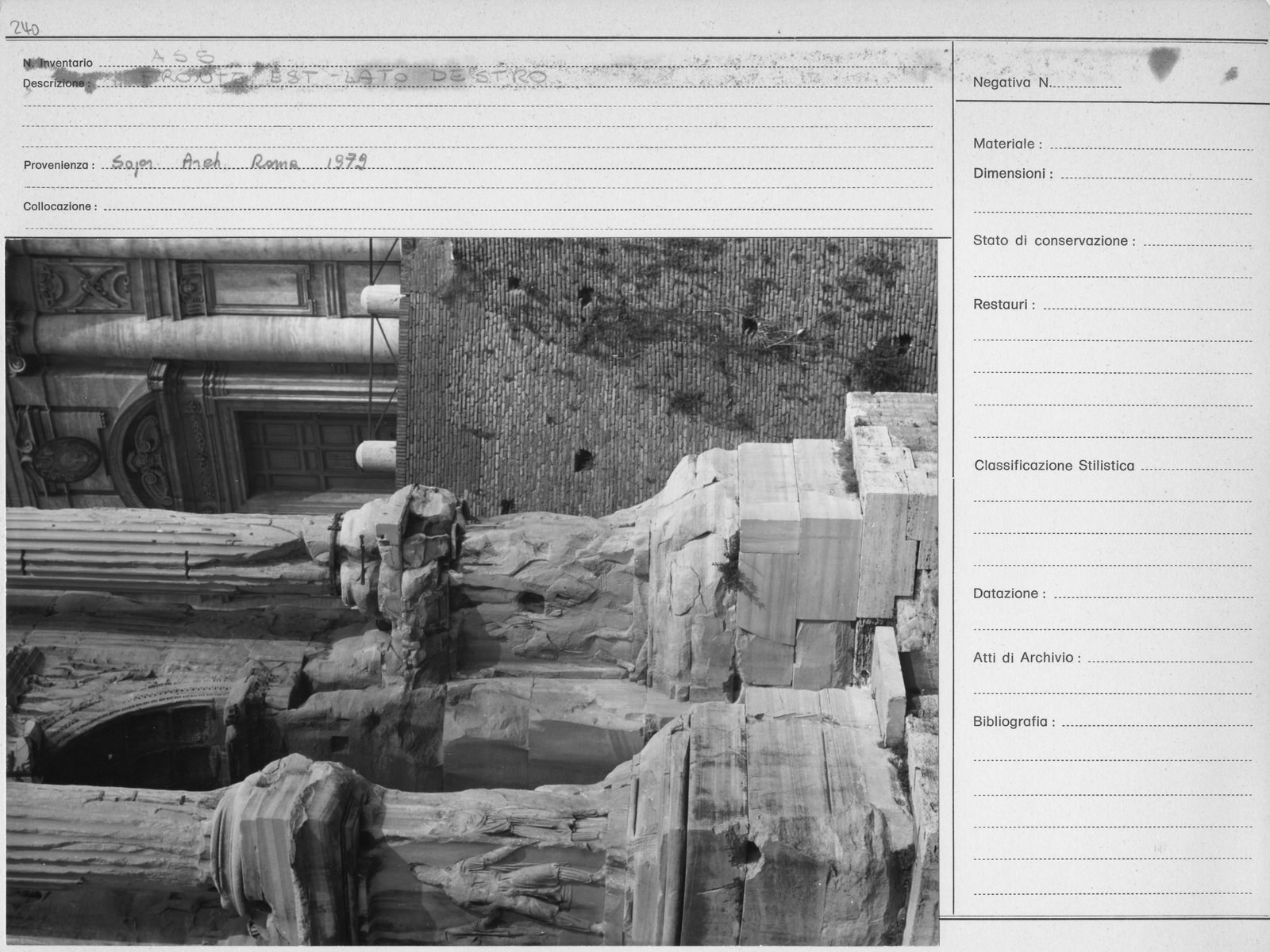The image size is (1270, 952).
Task: Click the 'Restauri :' label
Action: [x=1004, y=305]
